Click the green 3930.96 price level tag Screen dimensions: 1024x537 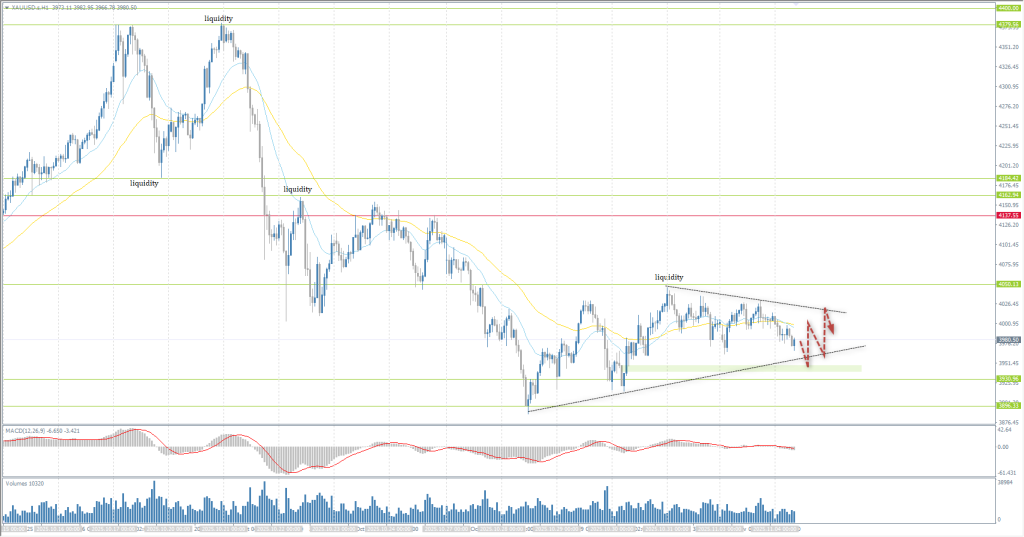(x=1007, y=379)
